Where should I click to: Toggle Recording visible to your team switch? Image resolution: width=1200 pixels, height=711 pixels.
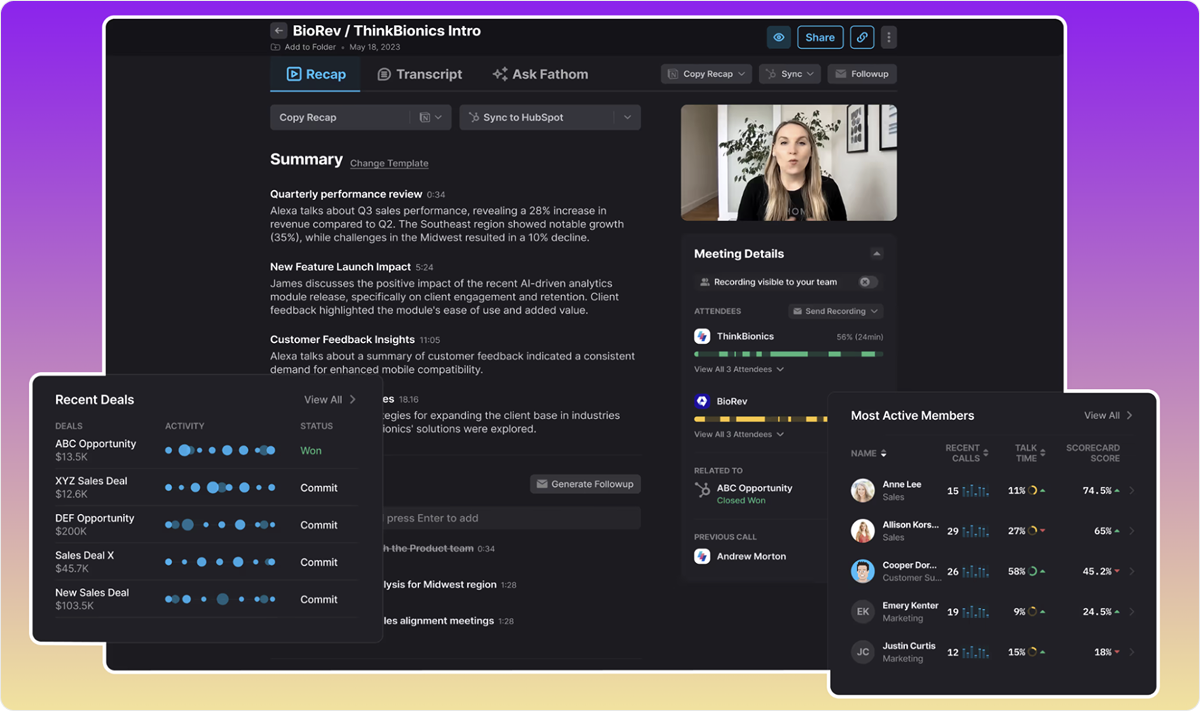coord(868,282)
